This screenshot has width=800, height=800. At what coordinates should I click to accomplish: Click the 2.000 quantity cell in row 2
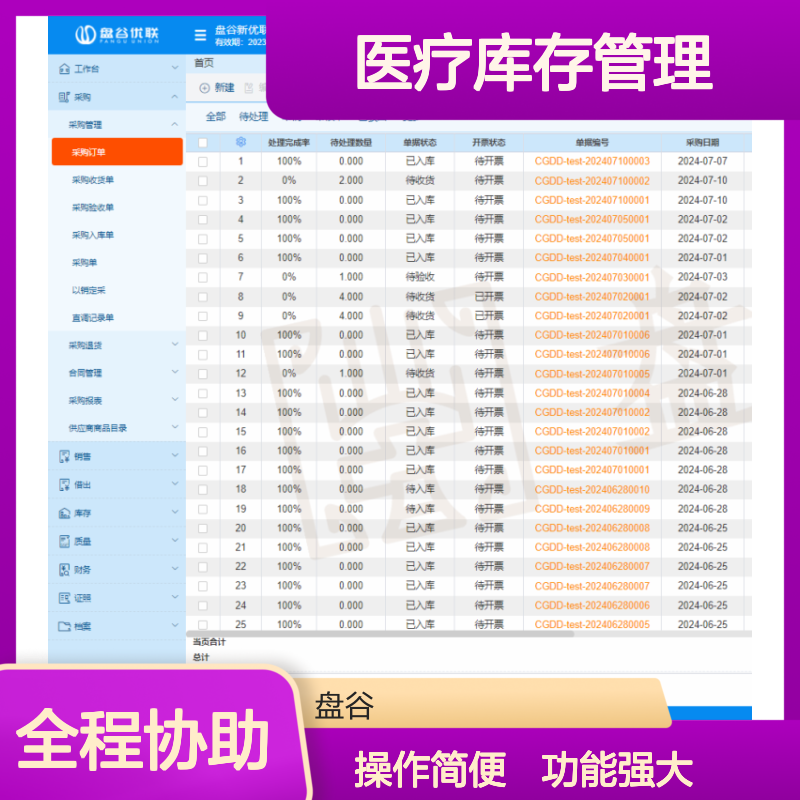351,181
